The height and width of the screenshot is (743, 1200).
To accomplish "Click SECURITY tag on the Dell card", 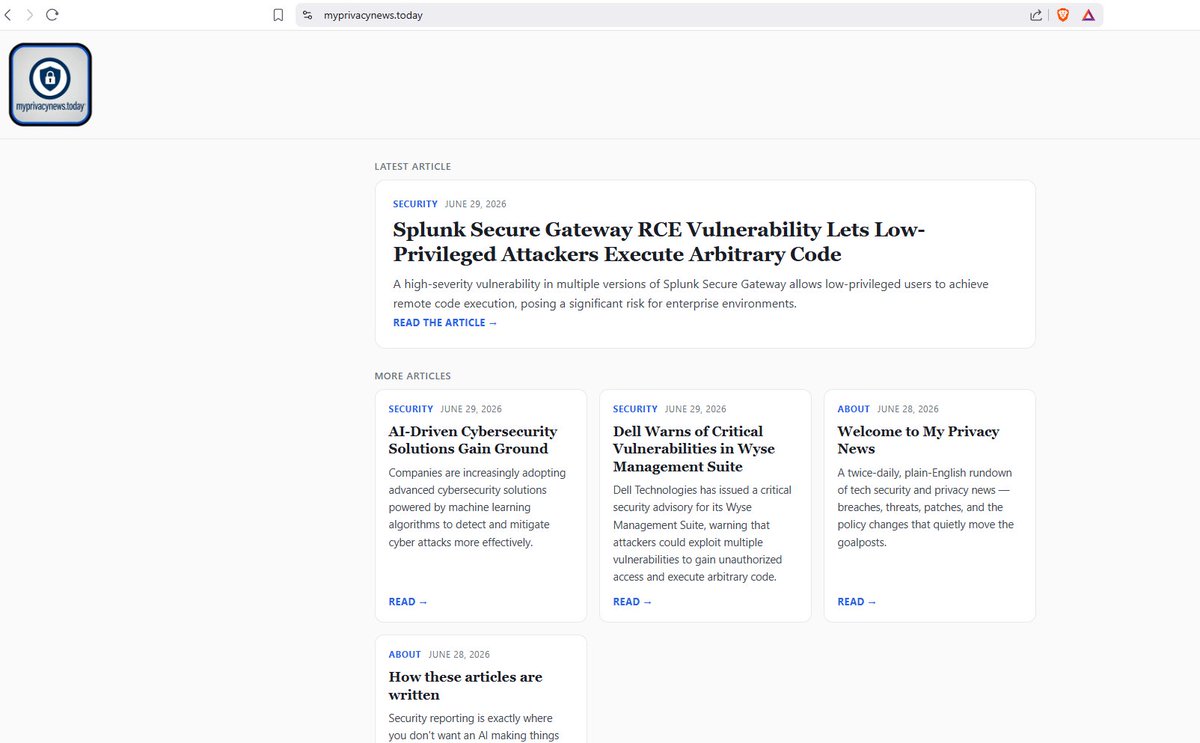I will click(635, 409).
